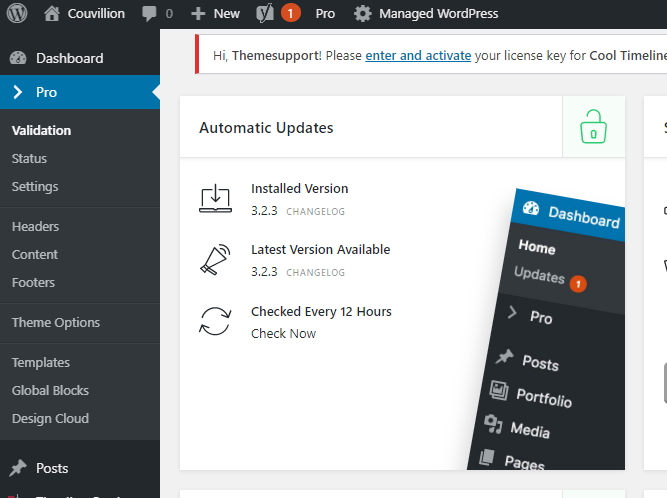Click the green unlocked padlock icon

[593, 126]
